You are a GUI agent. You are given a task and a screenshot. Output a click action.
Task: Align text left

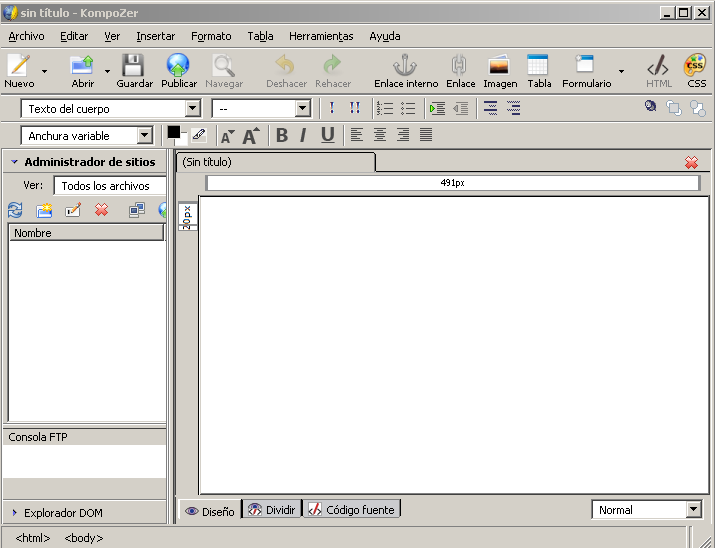coord(357,134)
